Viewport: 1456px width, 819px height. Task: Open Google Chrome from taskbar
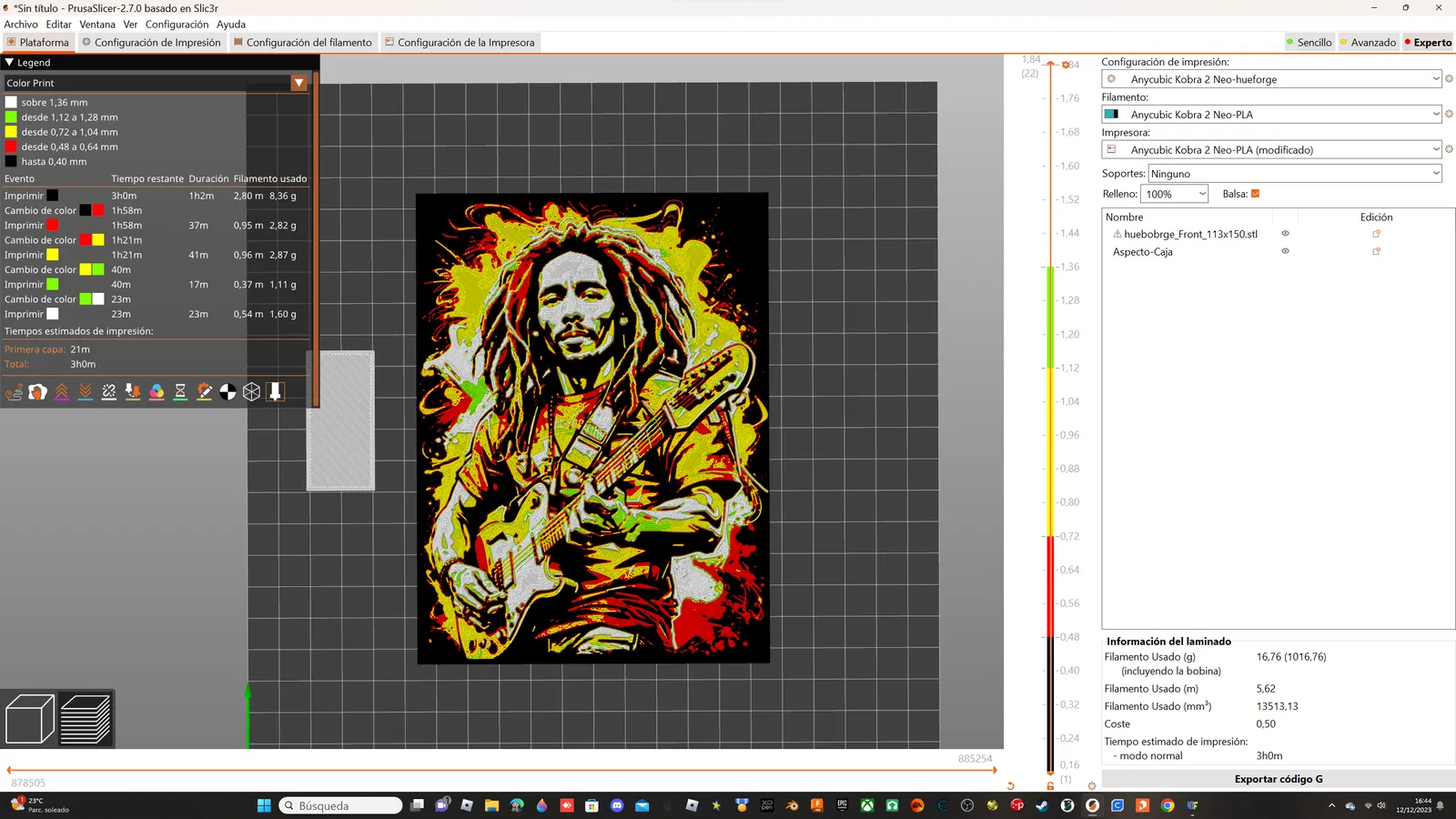coord(1168,805)
